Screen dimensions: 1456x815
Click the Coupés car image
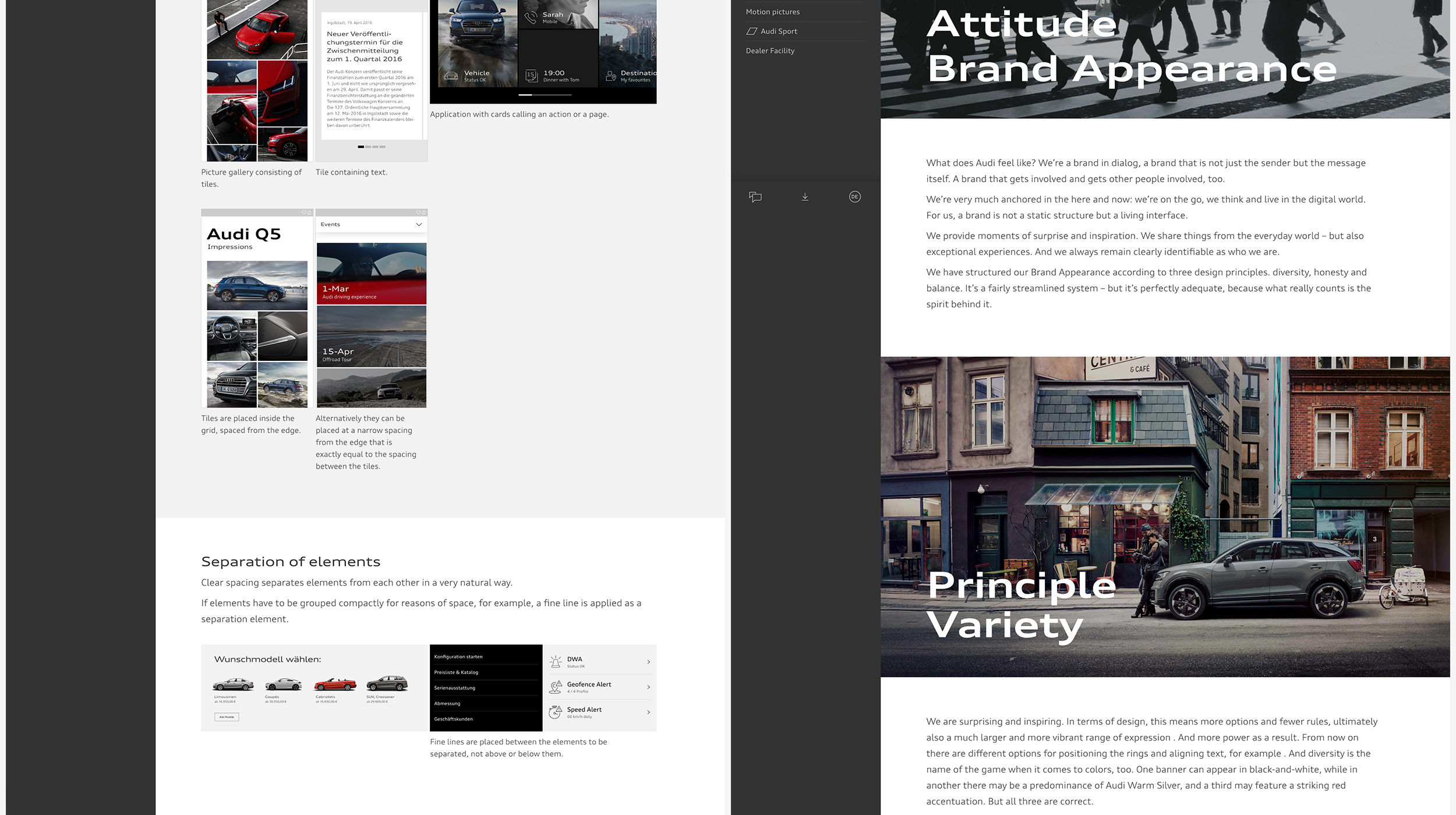tap(283, 683)
